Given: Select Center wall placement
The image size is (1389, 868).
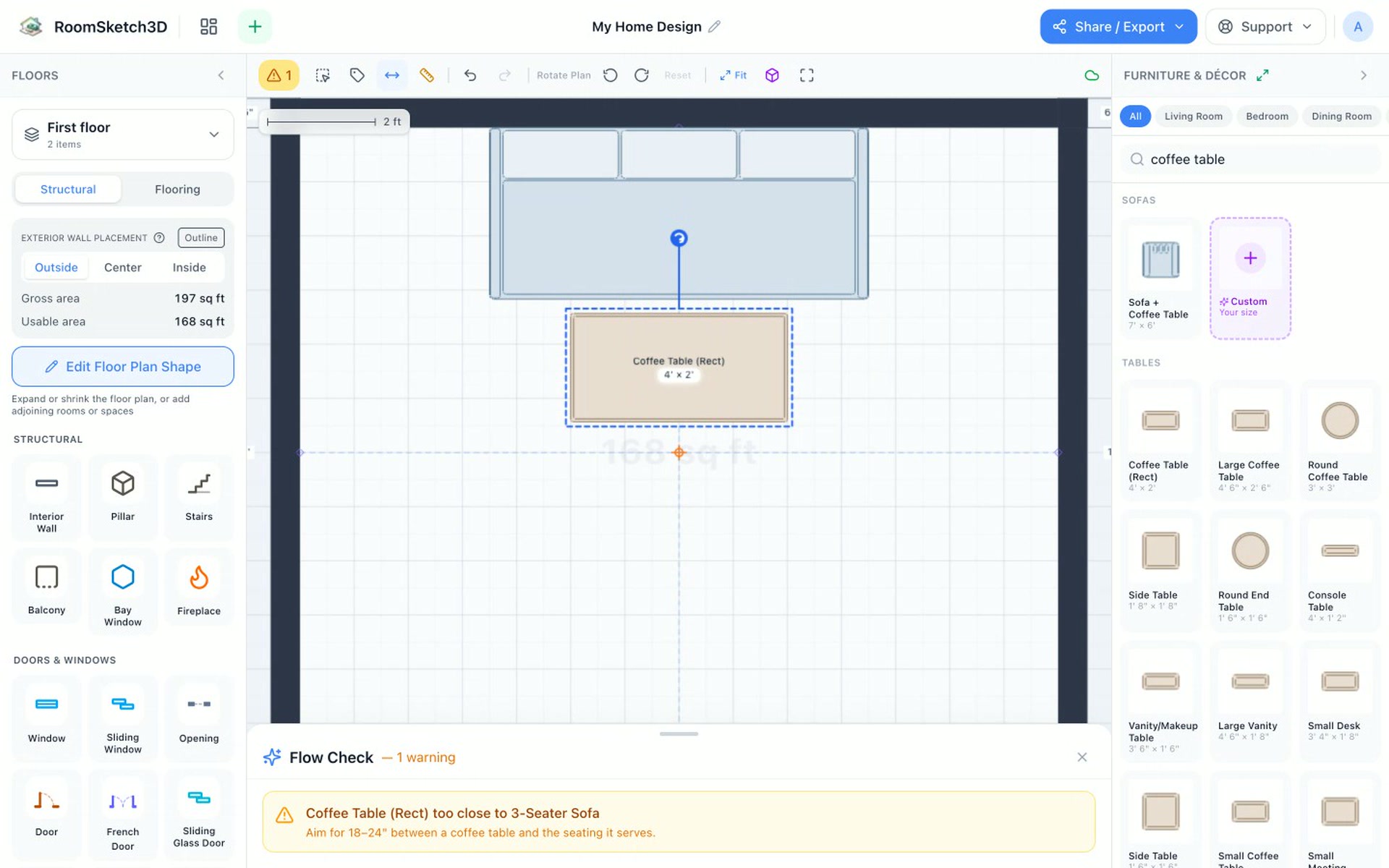Looking at the screenshot, I should (x=123, y=268).
